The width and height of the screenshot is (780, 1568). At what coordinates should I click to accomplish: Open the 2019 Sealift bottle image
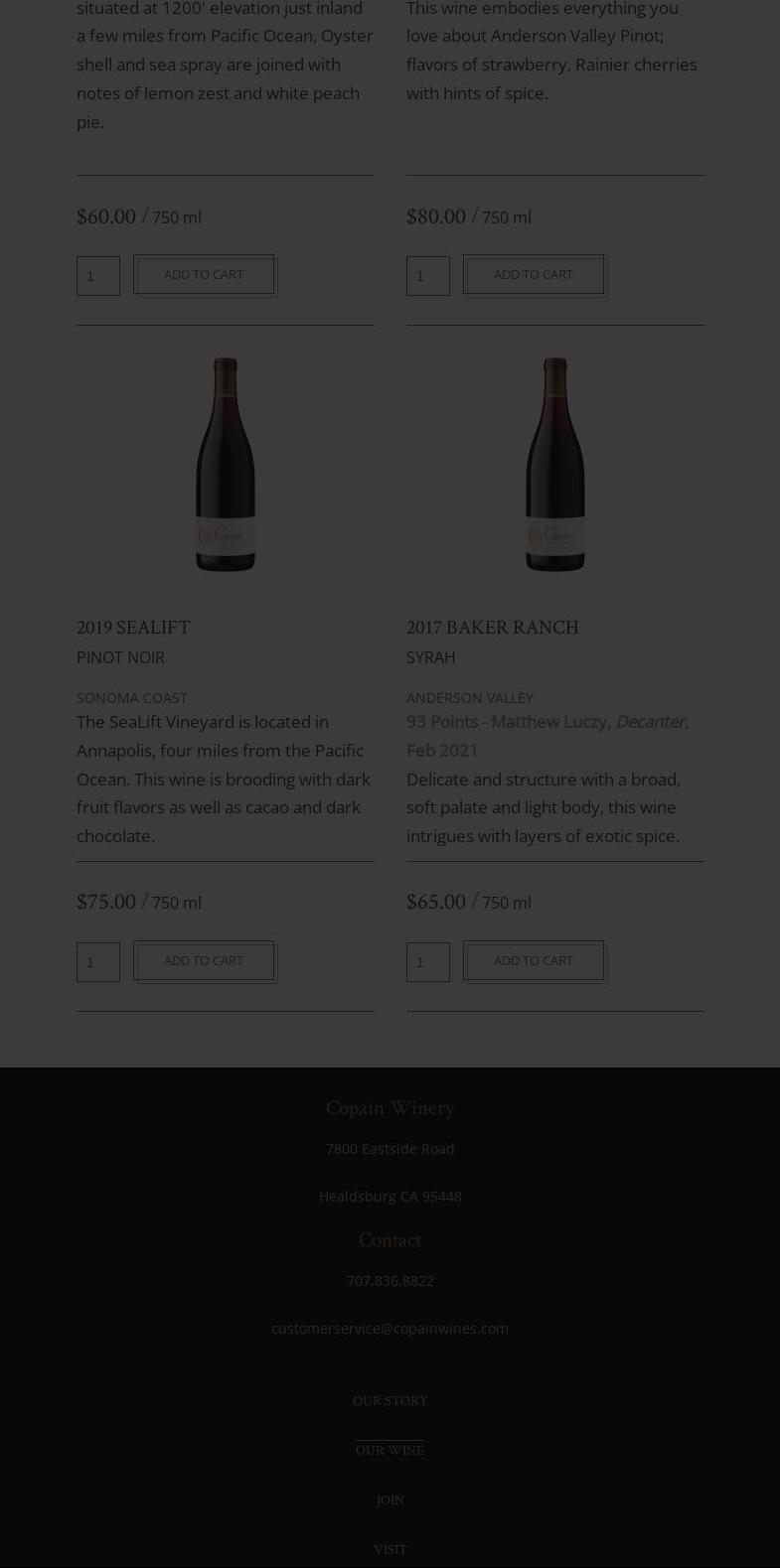tap(226, 465)
